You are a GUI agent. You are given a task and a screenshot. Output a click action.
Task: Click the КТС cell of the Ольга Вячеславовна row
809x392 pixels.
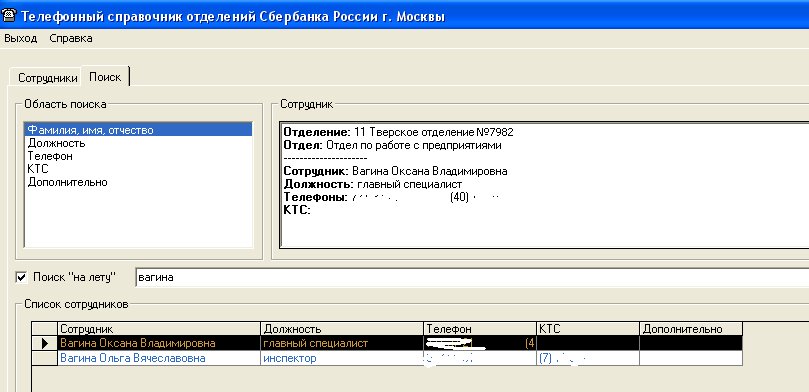click(588, 358)
